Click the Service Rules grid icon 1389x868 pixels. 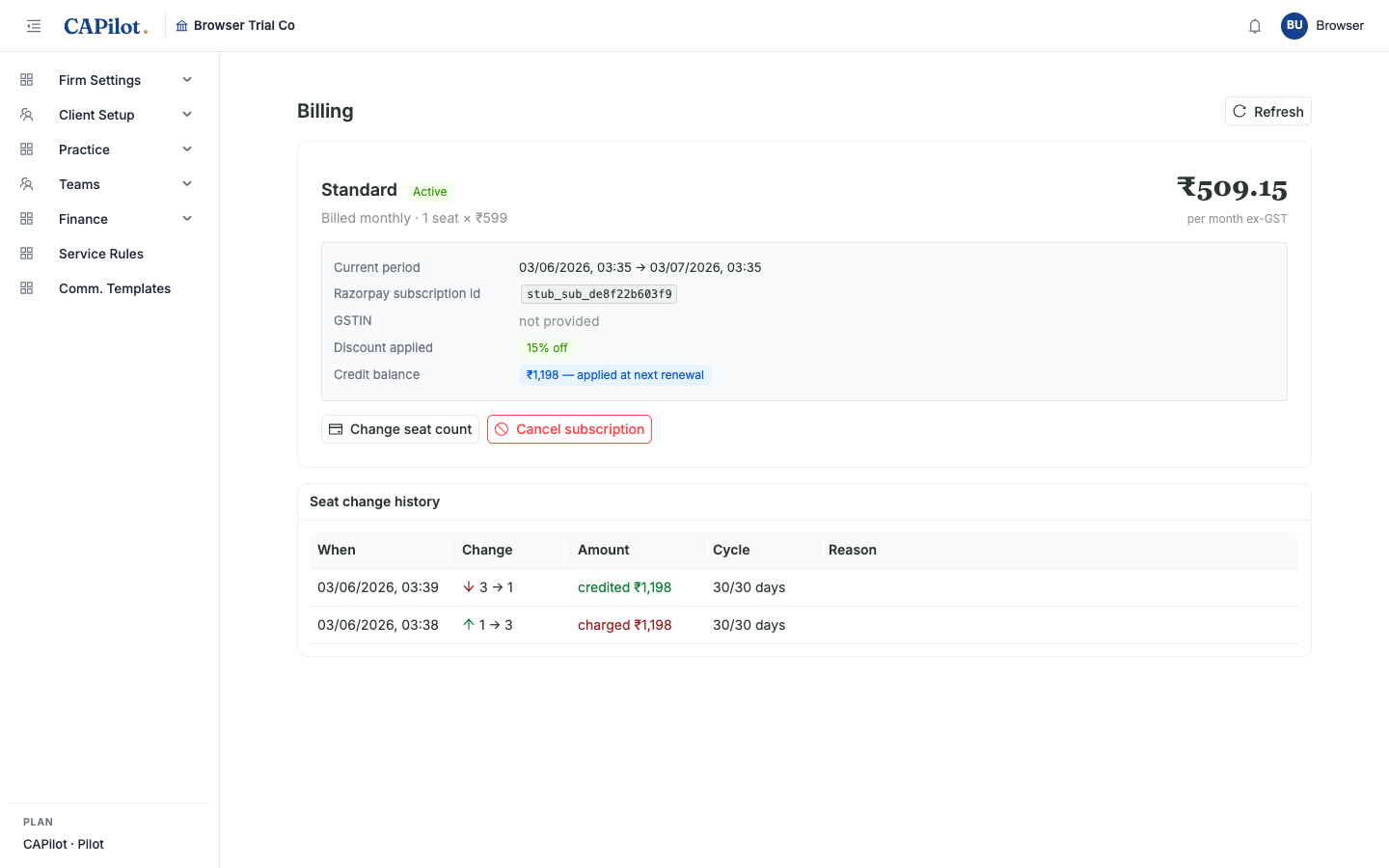[27, 254]
